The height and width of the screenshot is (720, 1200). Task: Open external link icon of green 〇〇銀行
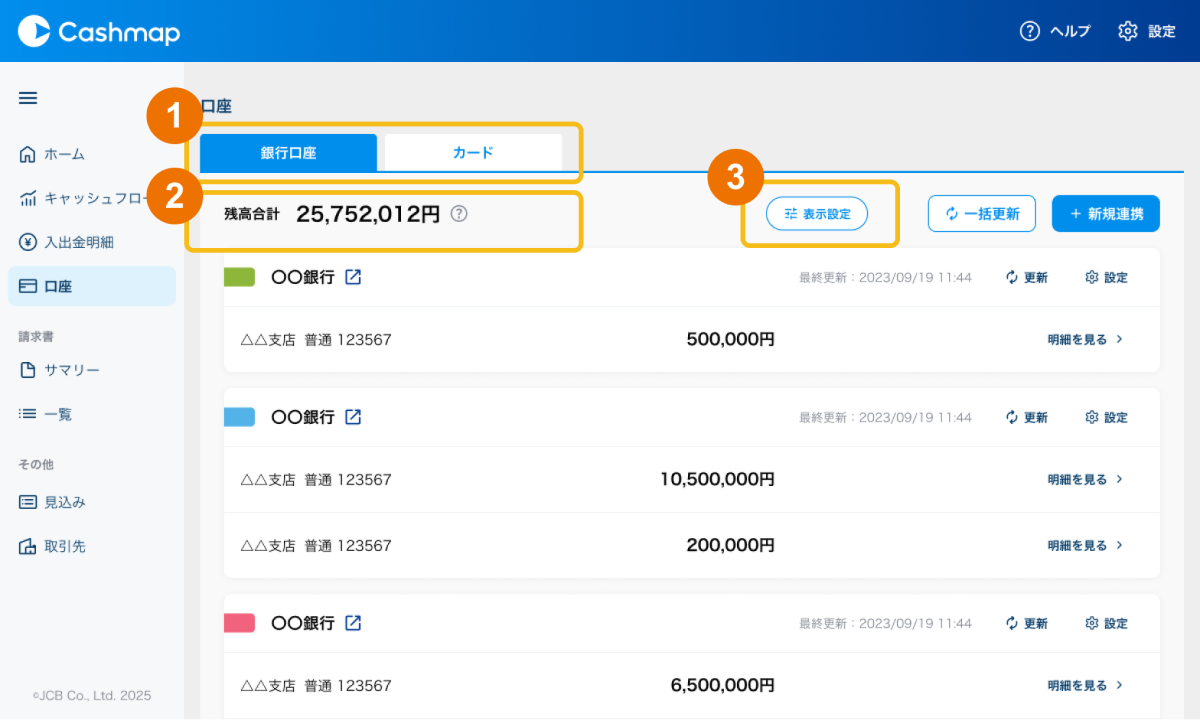(353, 277)
